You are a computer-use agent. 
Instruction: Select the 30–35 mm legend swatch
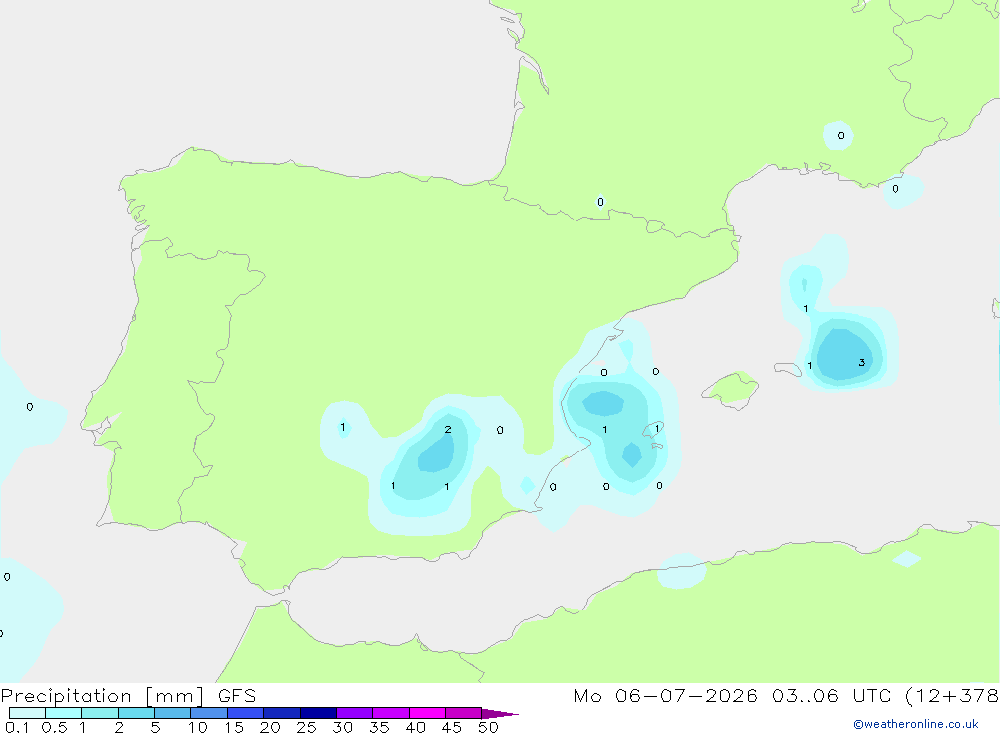point(354,713)
